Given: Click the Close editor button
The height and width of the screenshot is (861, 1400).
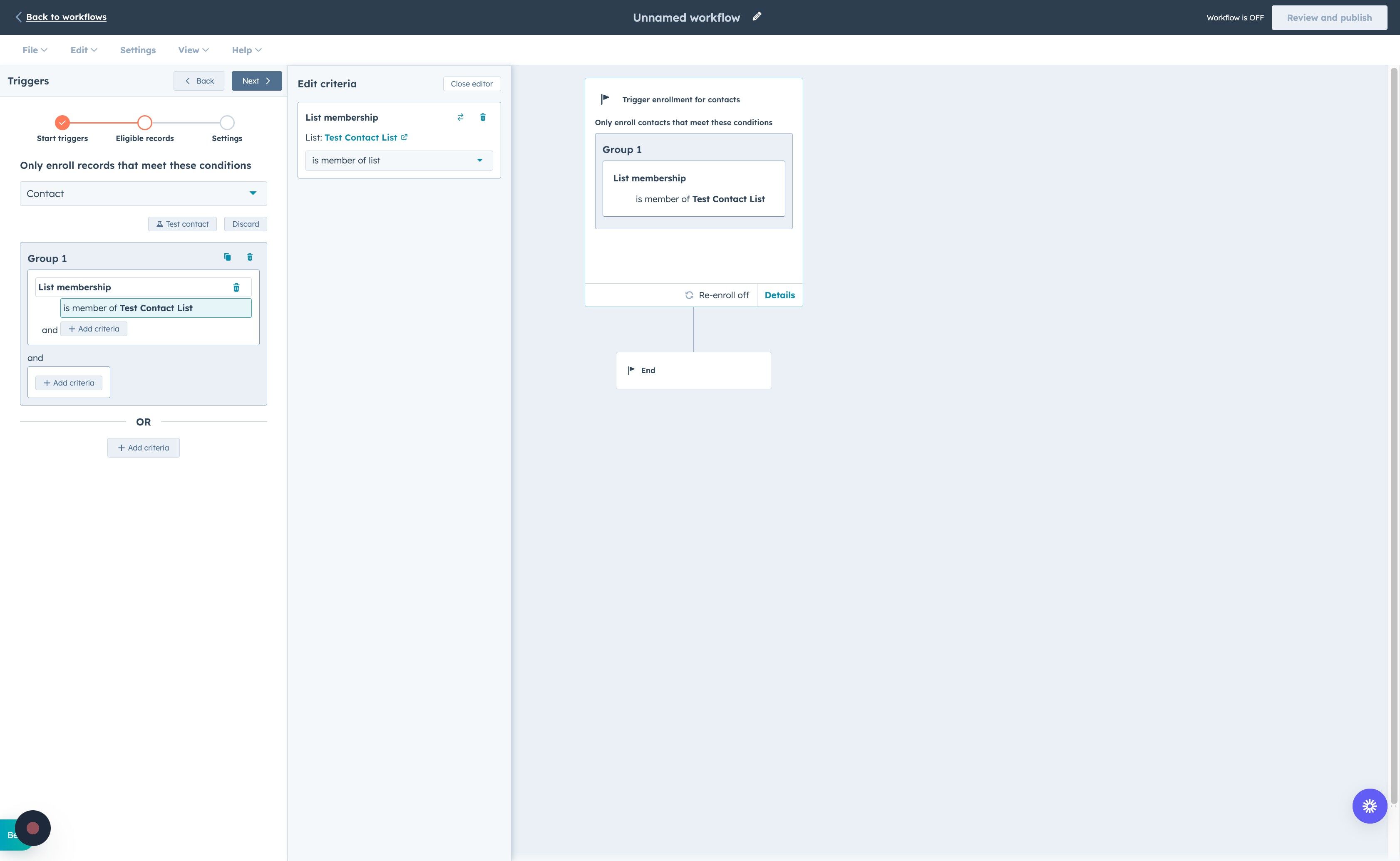Looking at the screenshot, I should [x=471, y=84].
